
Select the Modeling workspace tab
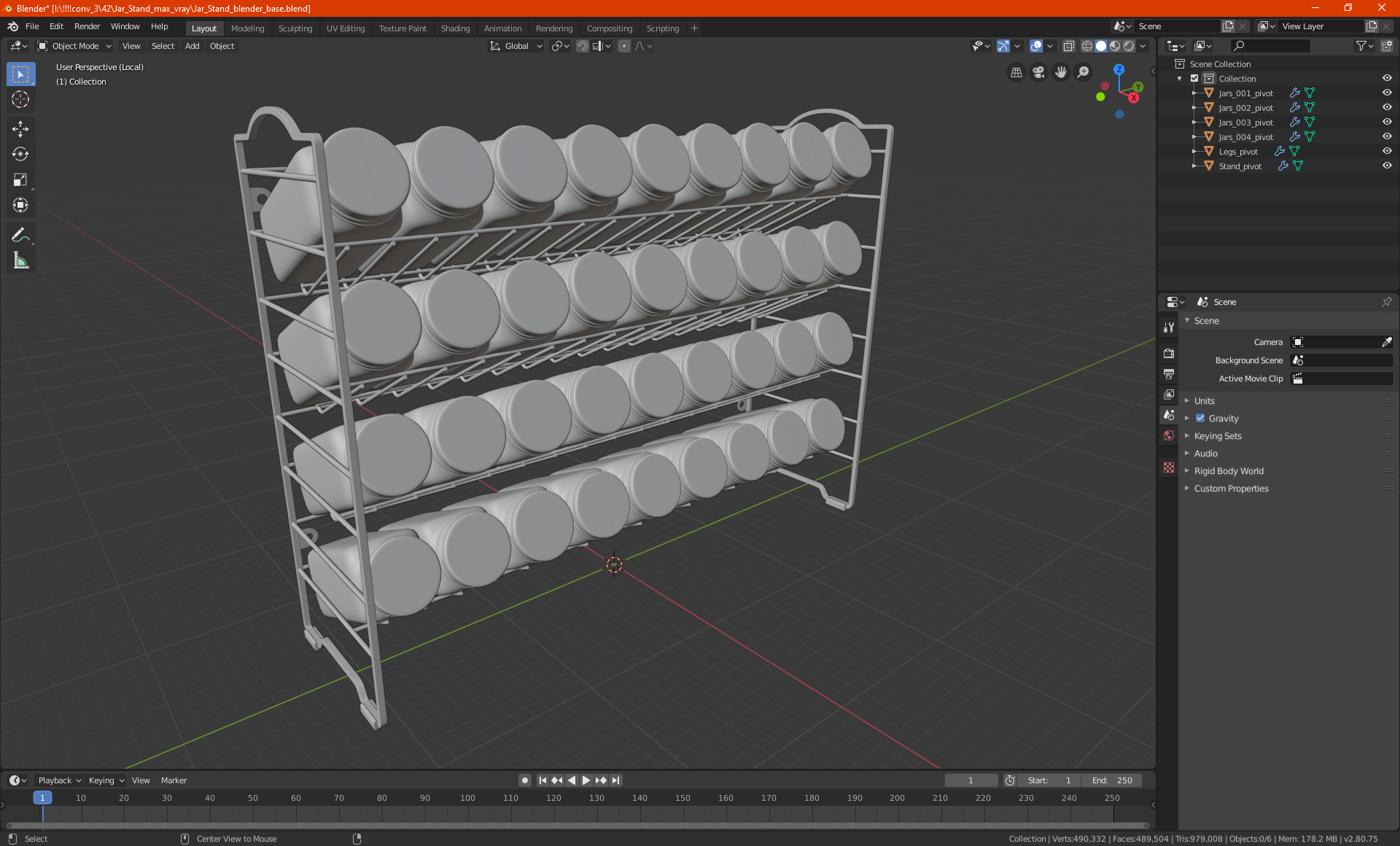247,27
